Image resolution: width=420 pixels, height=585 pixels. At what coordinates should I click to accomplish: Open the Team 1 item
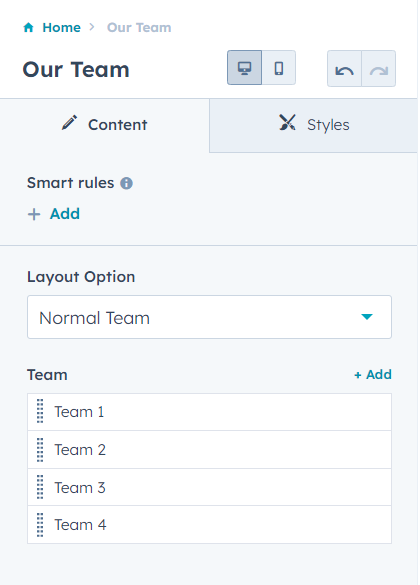pos(209,412)
